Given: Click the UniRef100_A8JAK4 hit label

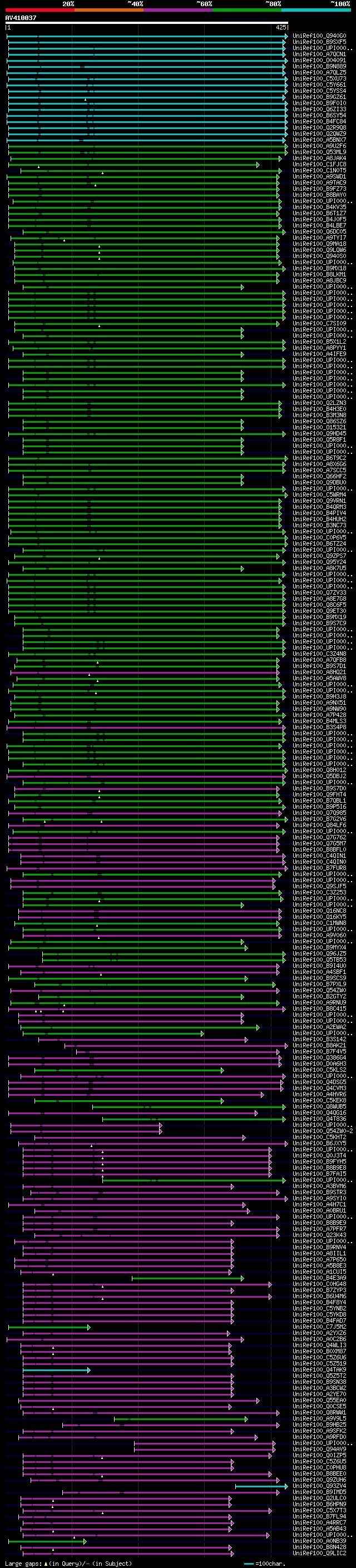Looking at the screenshot, I should pyautogui.click(x=319, y=159).
